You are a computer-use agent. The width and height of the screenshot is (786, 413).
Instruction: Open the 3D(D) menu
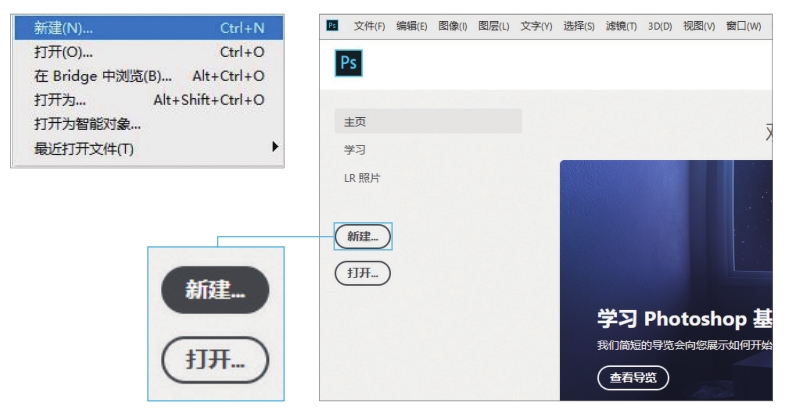(660, 26)
